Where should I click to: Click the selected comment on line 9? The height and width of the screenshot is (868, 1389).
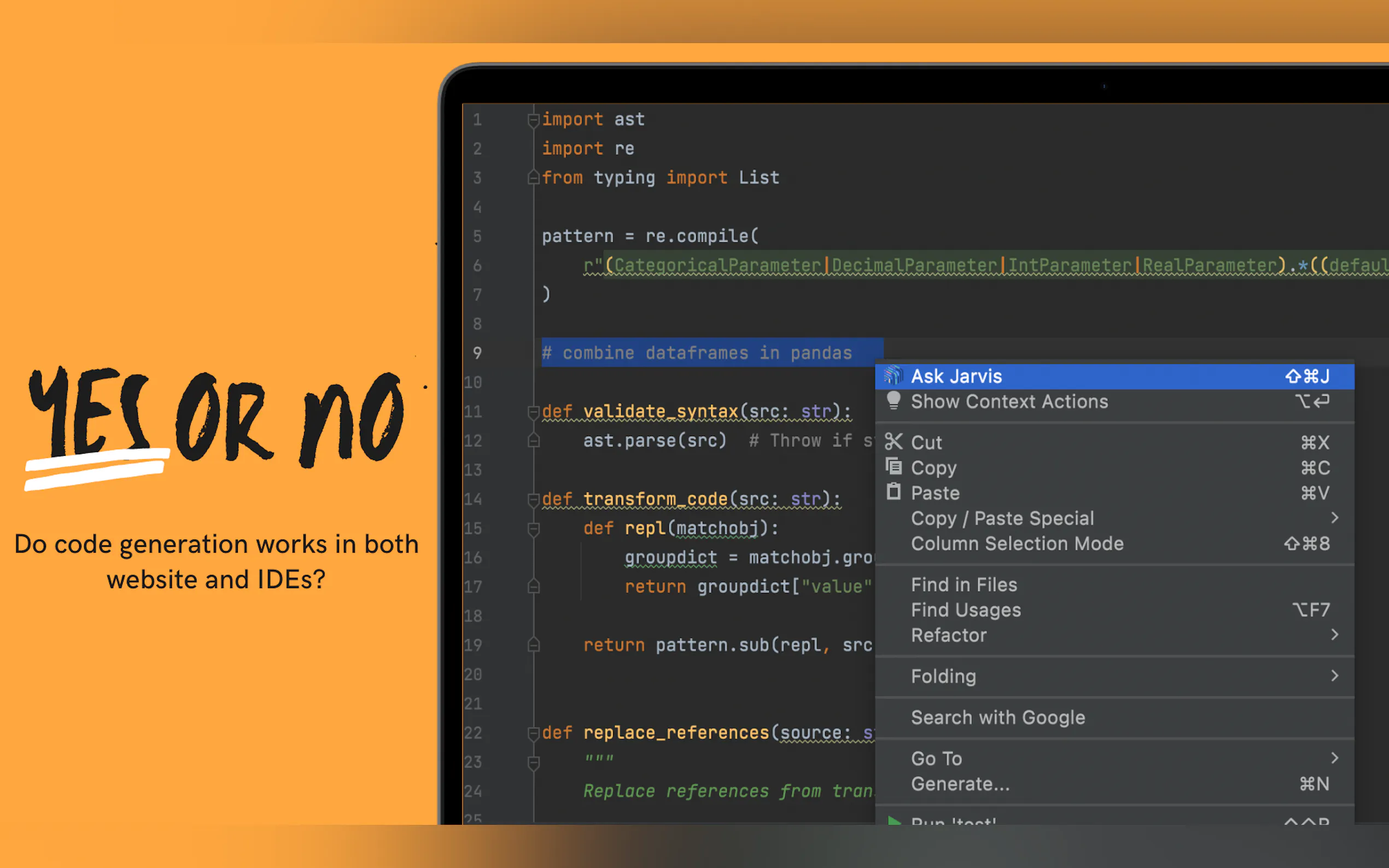pyautogui.click(x=707, y=353)
